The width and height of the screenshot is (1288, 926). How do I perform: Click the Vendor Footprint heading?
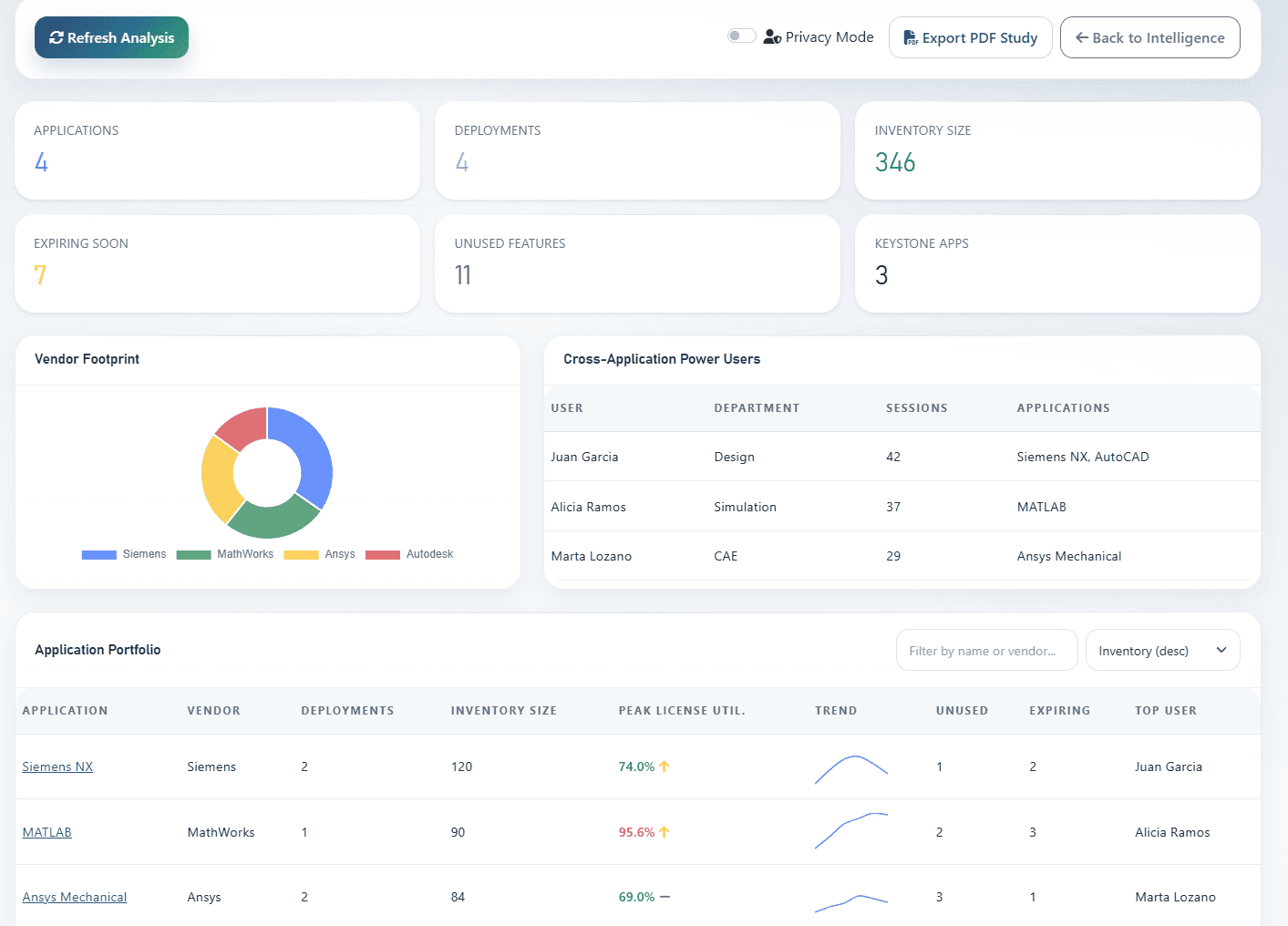coord(87,359)
